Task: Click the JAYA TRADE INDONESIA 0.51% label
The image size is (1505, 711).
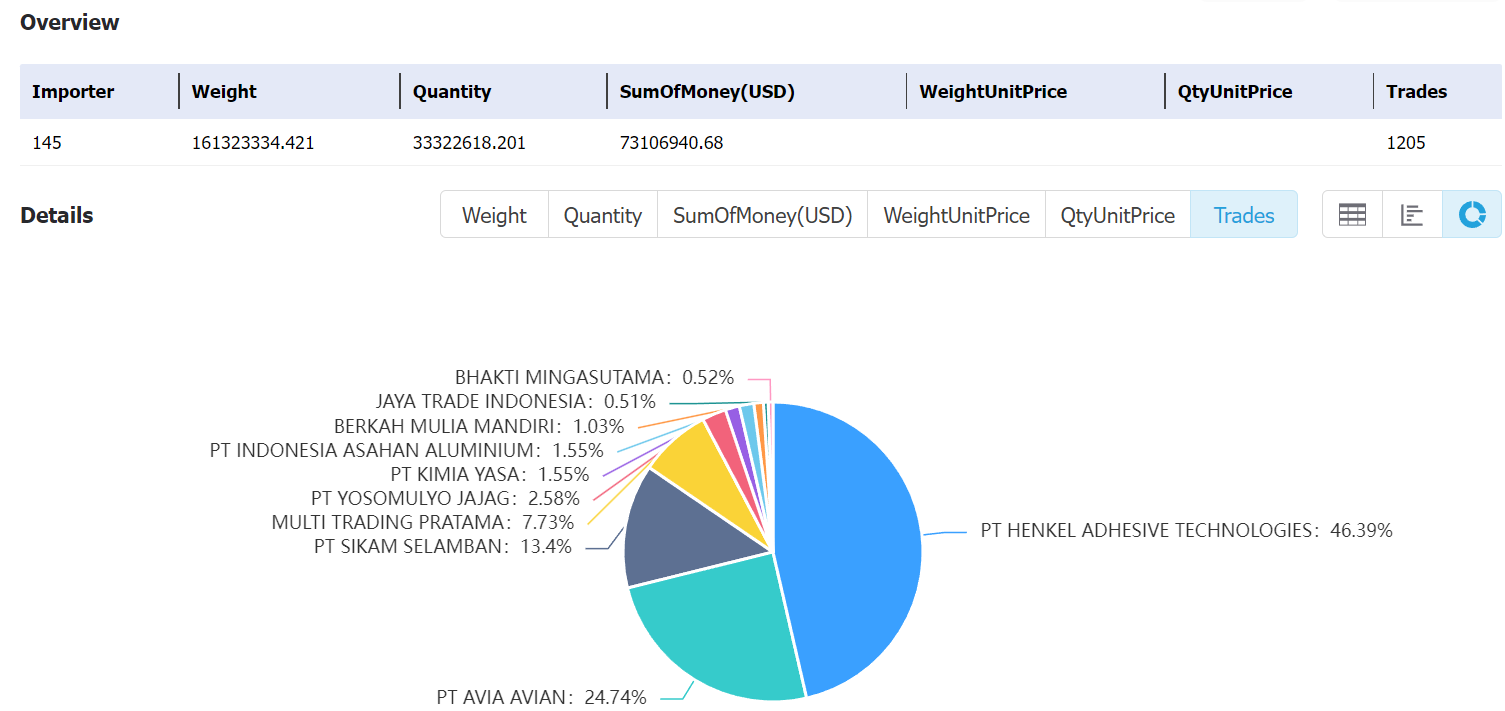Action: (x=516, y=401)
